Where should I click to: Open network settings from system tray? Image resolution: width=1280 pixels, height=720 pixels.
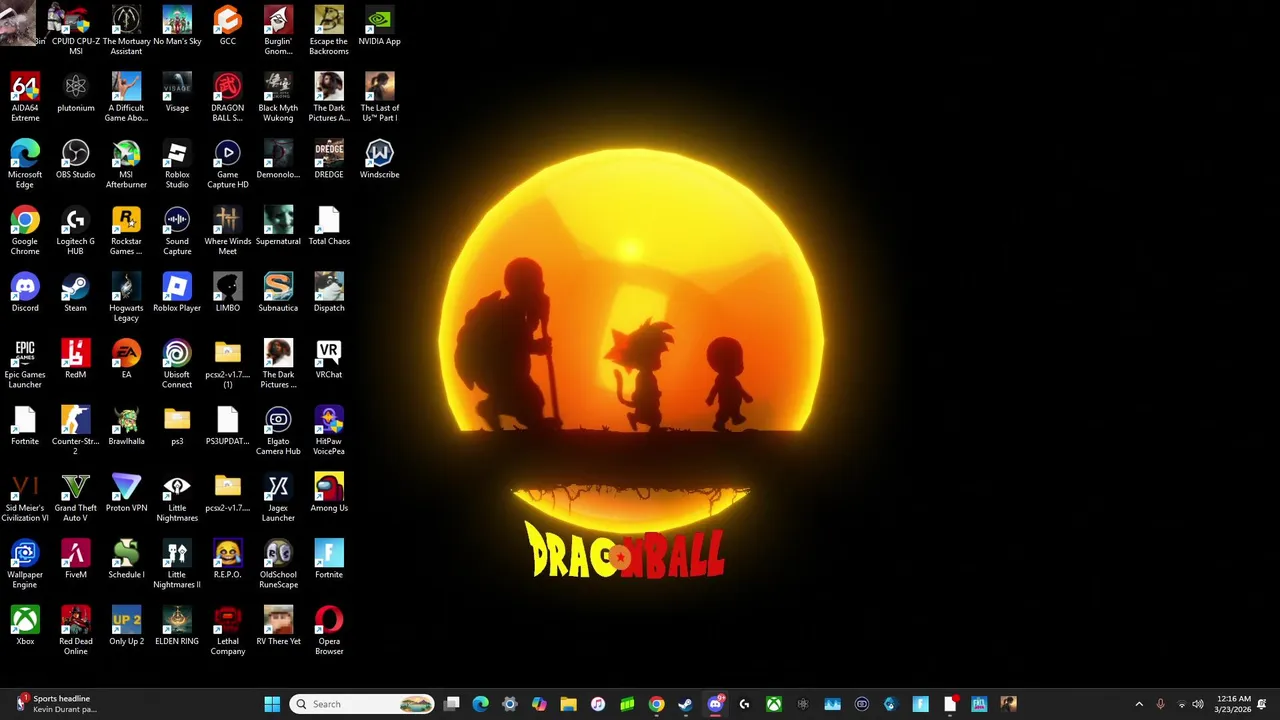pyautogui.click(x=1181, y=704)
